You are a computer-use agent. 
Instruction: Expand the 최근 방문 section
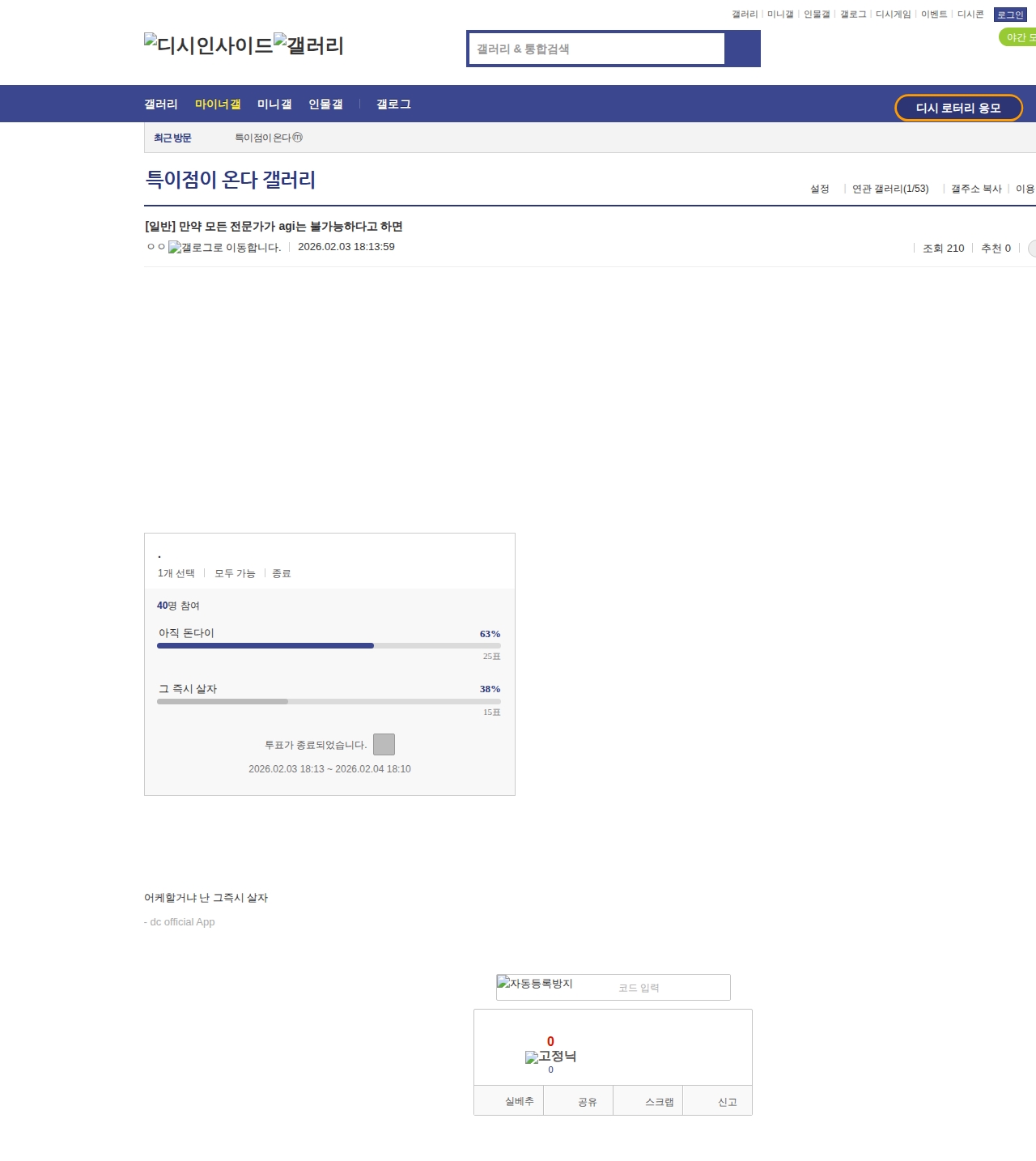pos(172,138)
